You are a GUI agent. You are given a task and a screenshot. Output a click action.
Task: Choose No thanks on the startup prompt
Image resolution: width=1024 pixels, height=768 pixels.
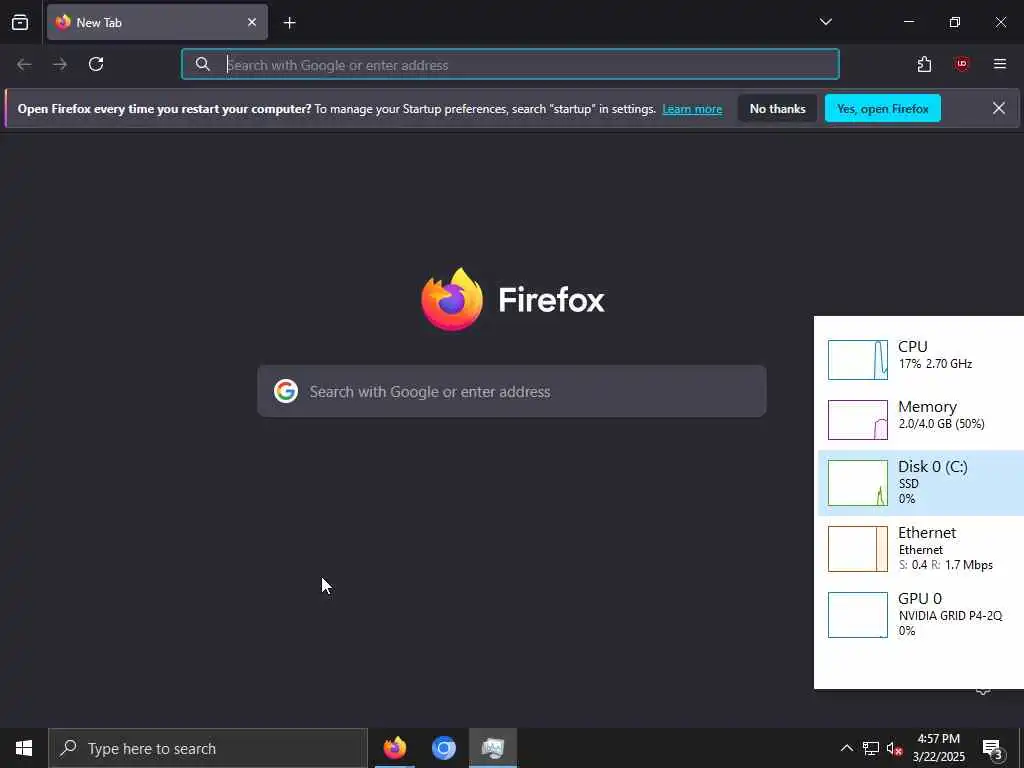[777, 108]
